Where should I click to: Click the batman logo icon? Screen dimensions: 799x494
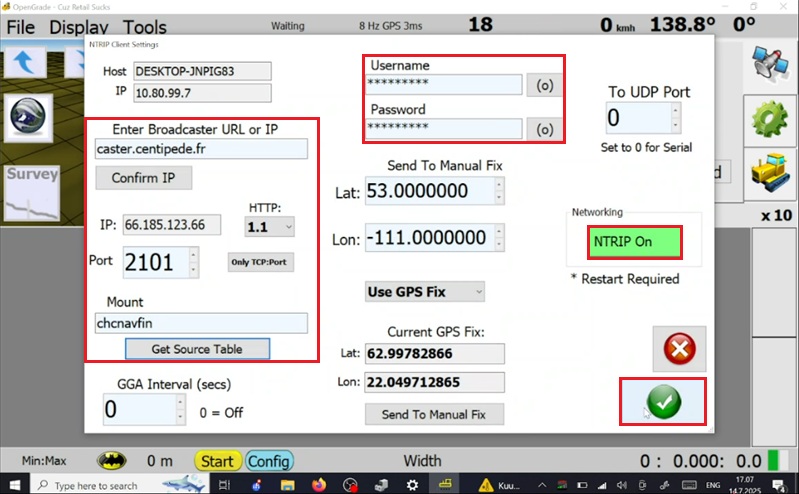click(x=111, y=461)
